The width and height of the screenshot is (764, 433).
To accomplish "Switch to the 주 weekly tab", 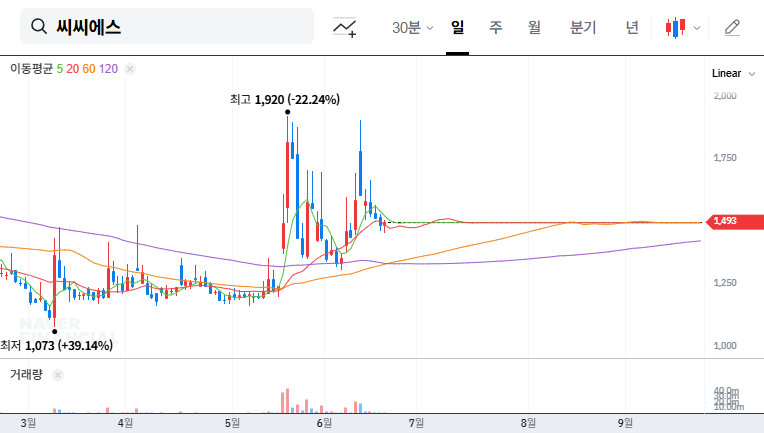I will tap(496, 27).
